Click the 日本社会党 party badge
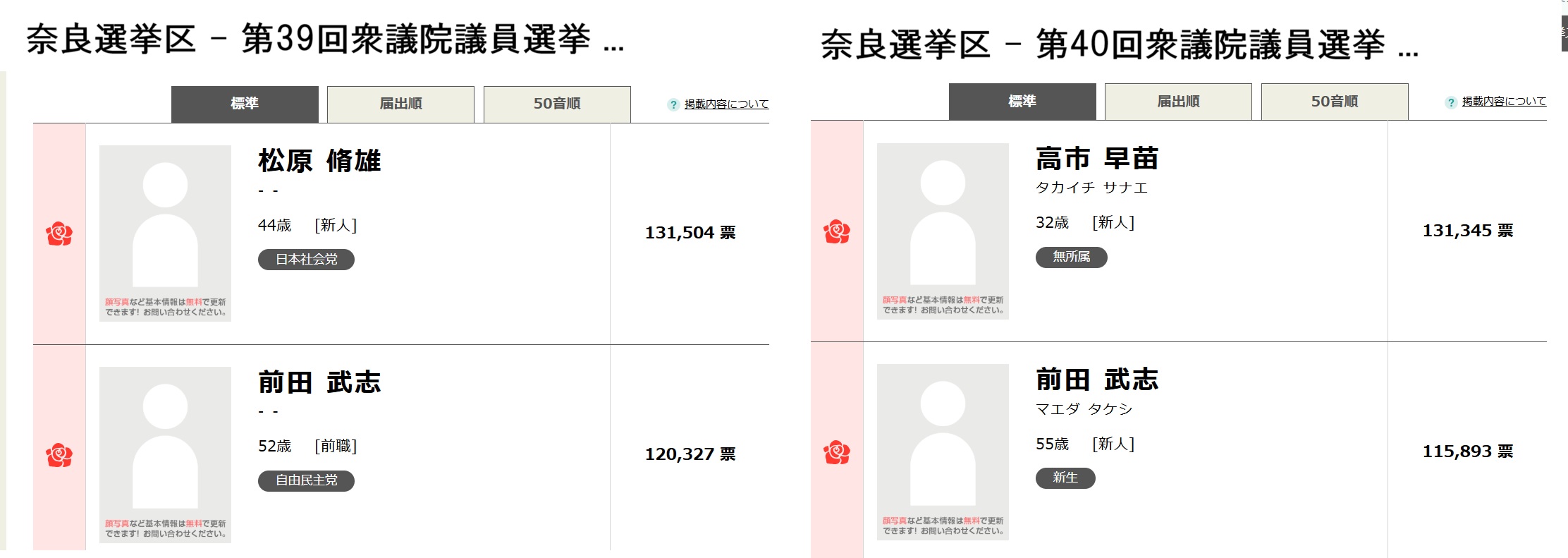Viewport: 1568px width, 558px height. [306, 260]
